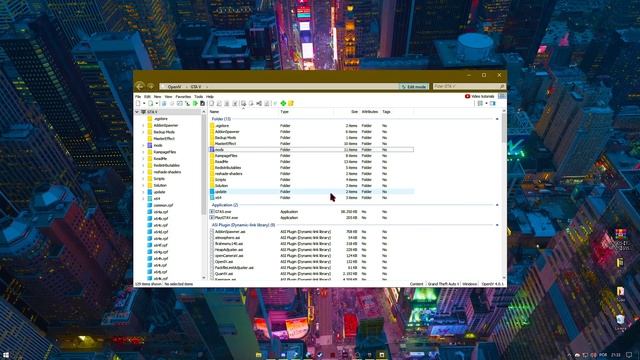640x360 pixels.
Task: Open the new file dropdown arrow
Action: (x=144, y=104)
